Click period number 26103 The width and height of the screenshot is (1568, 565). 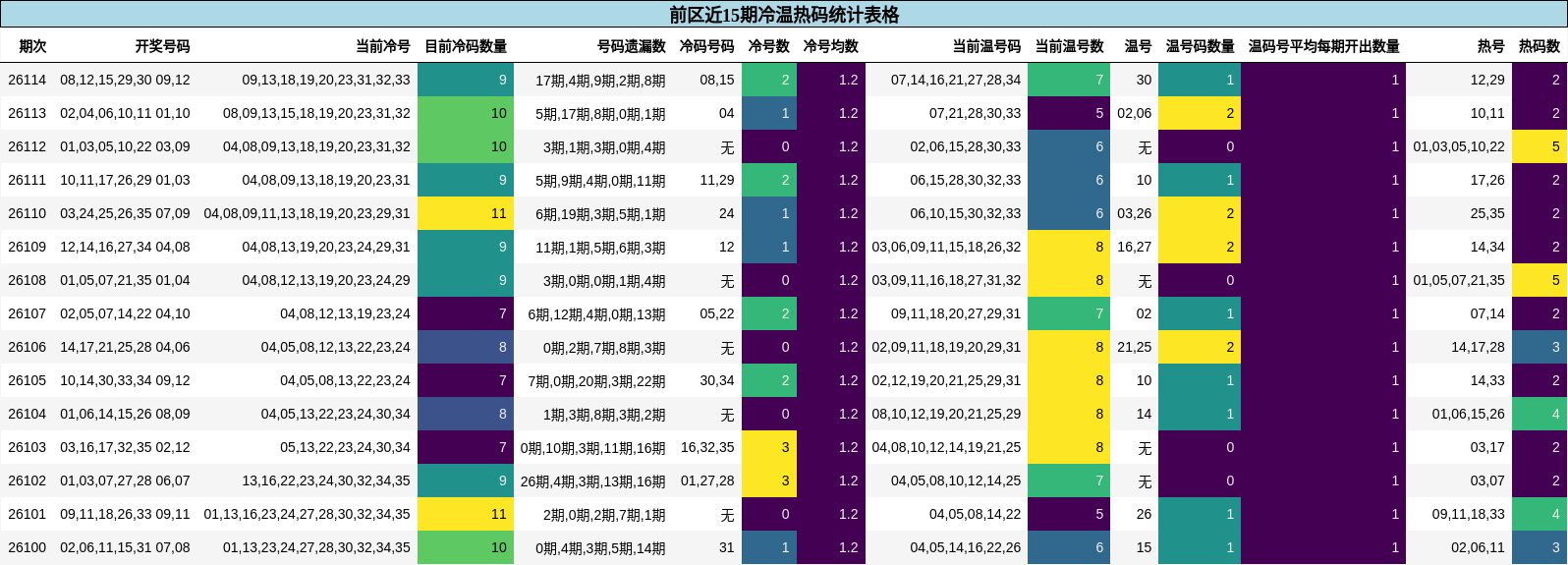(27, 447)
